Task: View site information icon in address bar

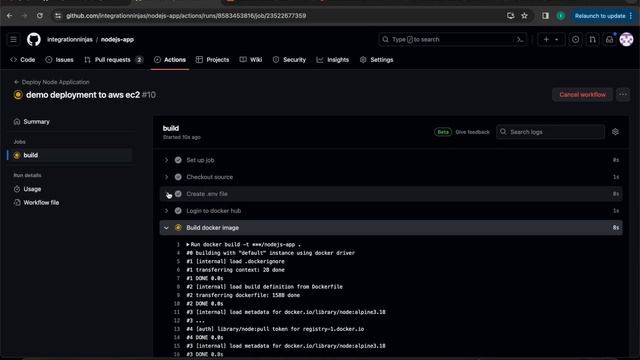Action: coord(58,16)
